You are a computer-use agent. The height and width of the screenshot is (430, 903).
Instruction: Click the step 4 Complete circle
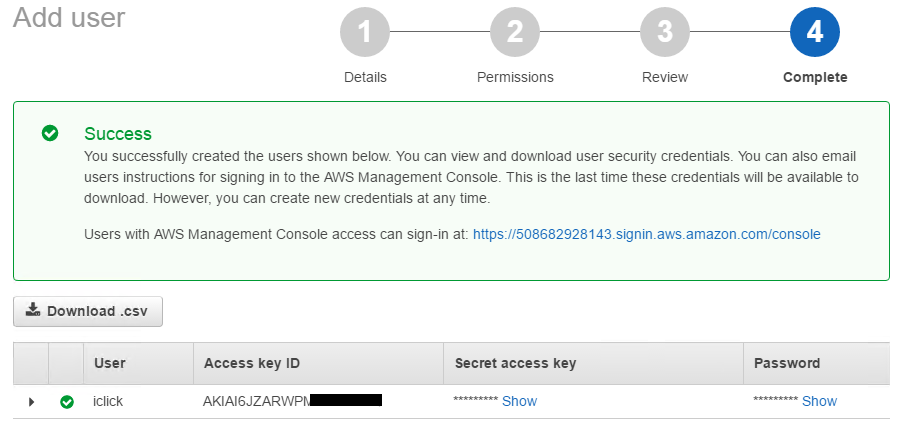[815, 32]
